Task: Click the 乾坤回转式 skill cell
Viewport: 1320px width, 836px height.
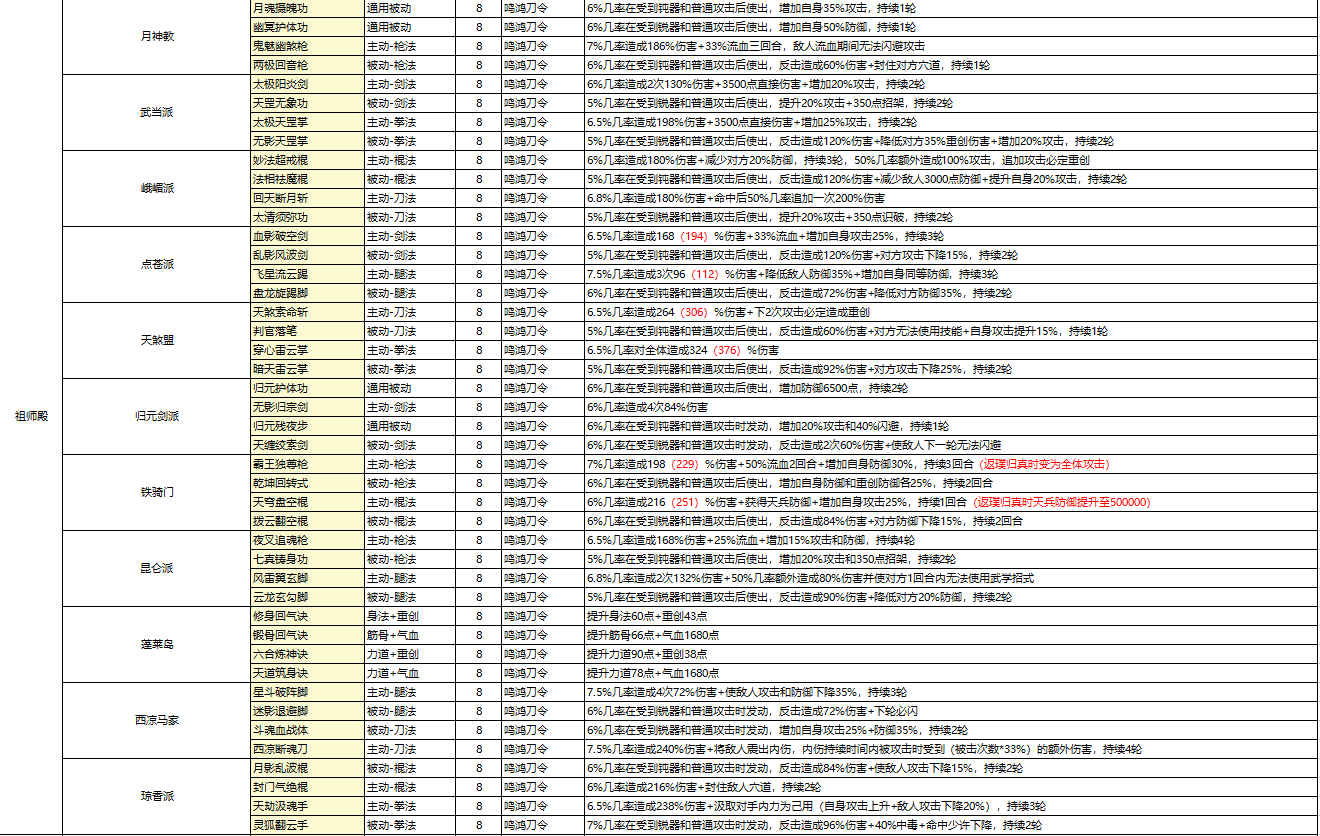Action: click(x=307, y=484)
